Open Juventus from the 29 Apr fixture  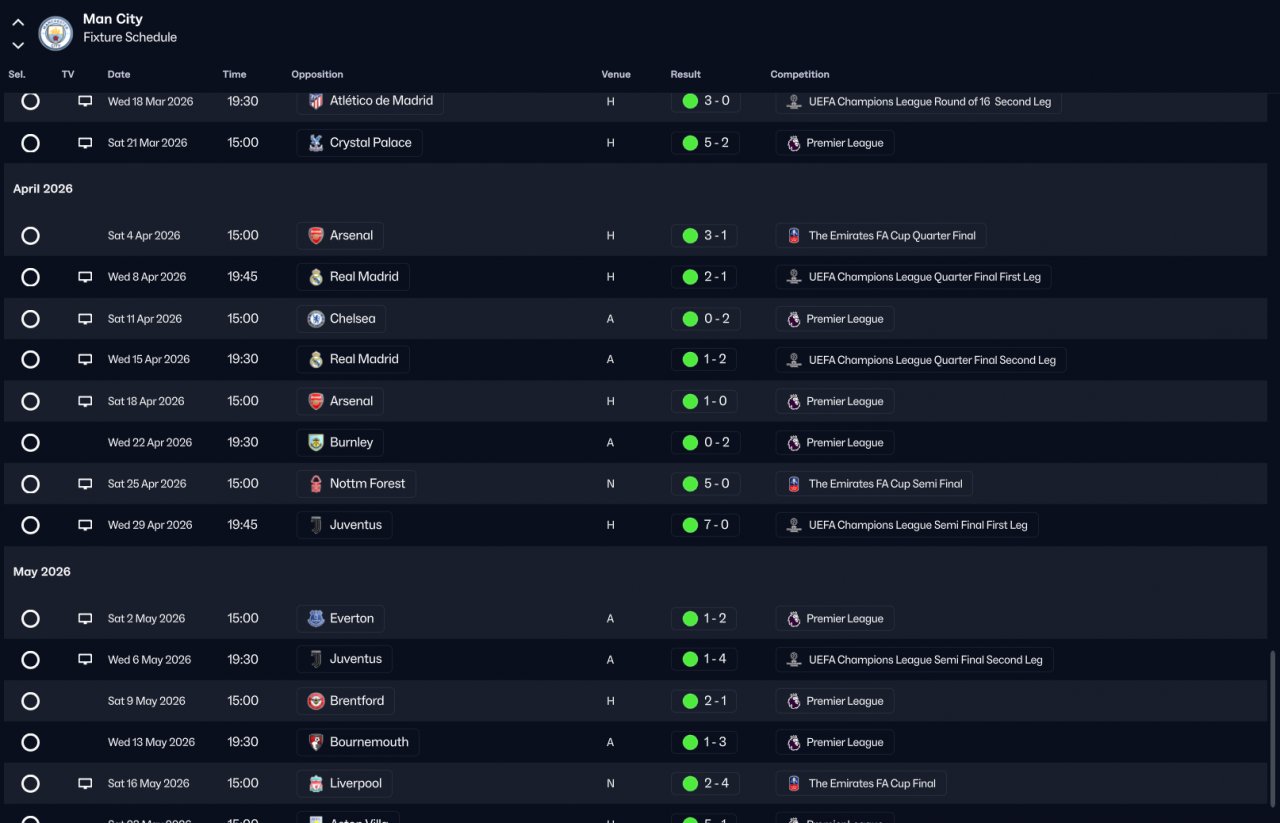345,525
